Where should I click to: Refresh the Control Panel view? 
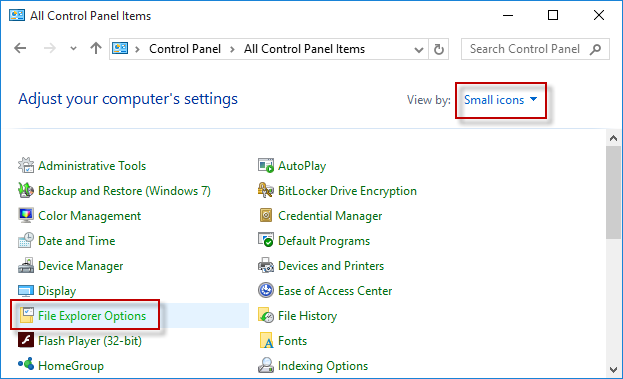(439, 49)
